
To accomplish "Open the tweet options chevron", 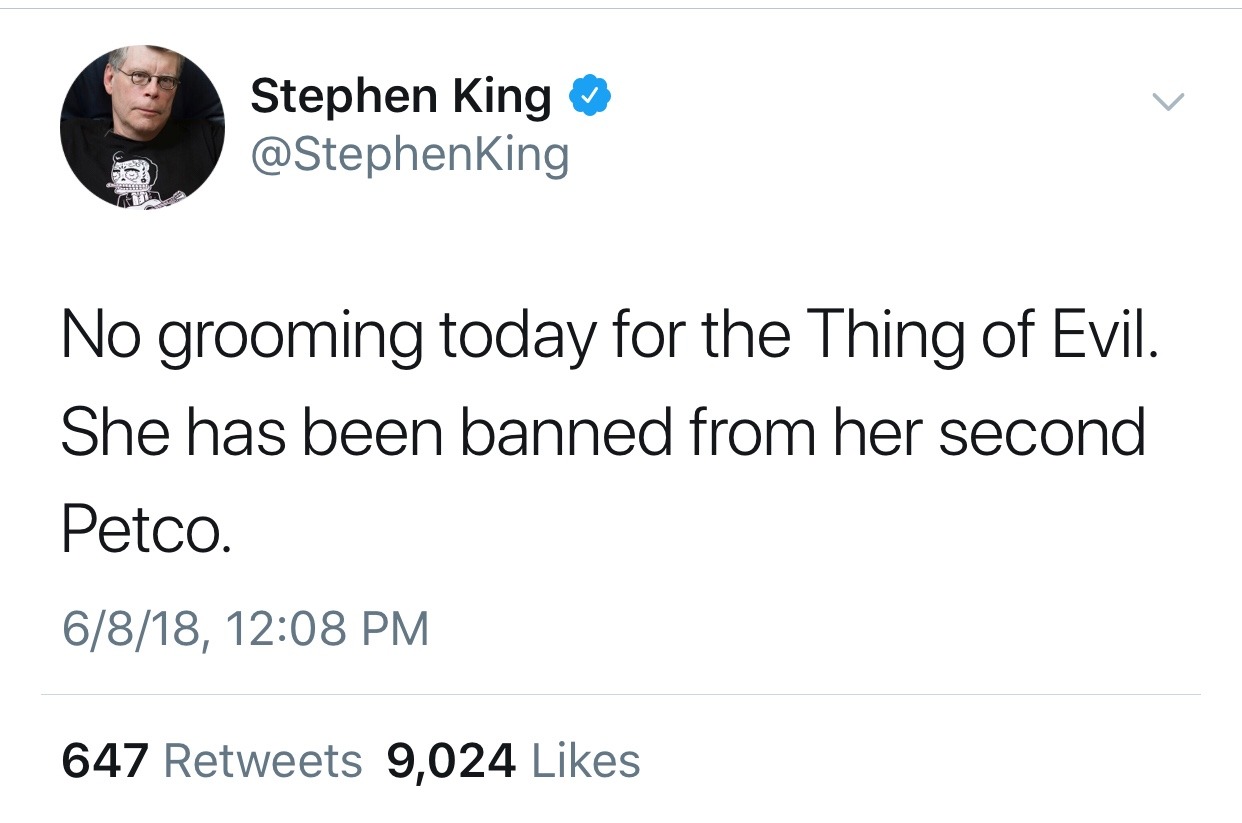I will [x=1167, y=101].
